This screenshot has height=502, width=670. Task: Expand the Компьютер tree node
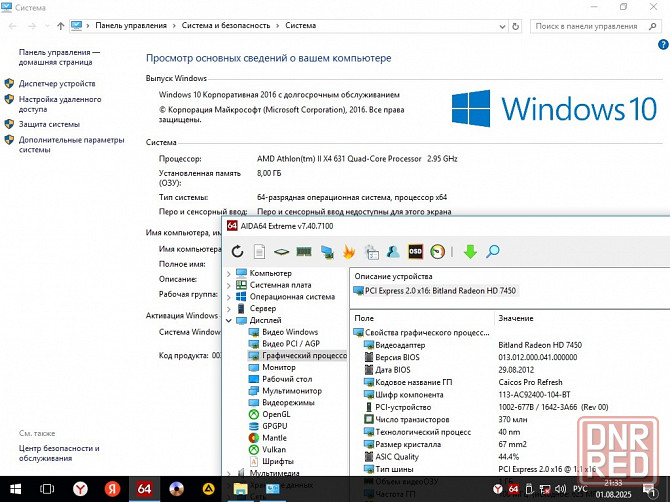click(x=229, y=274)
